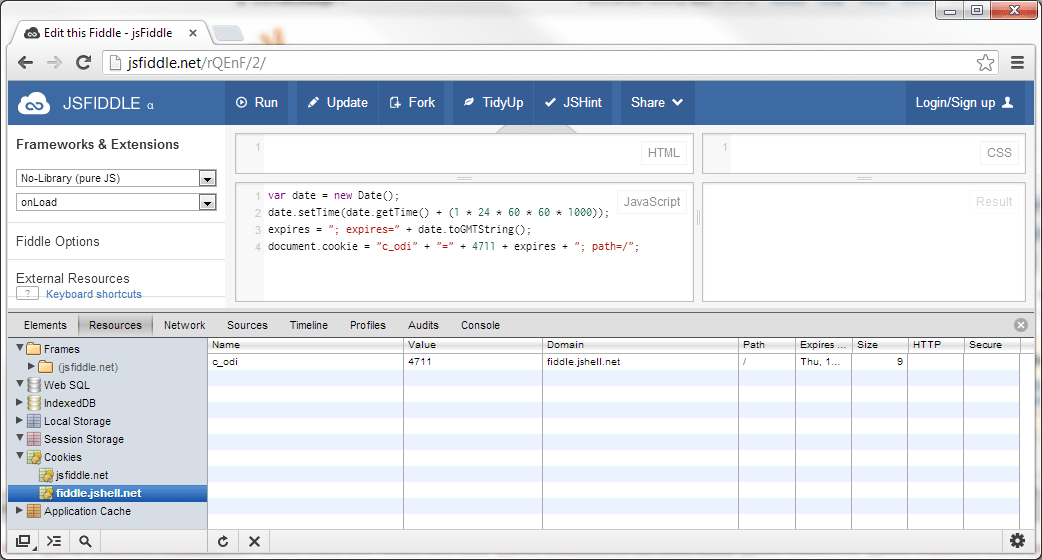Click TidyUp to format code
The width and height of the screenshot is (1042, 560).
click(x=493, y=102)
